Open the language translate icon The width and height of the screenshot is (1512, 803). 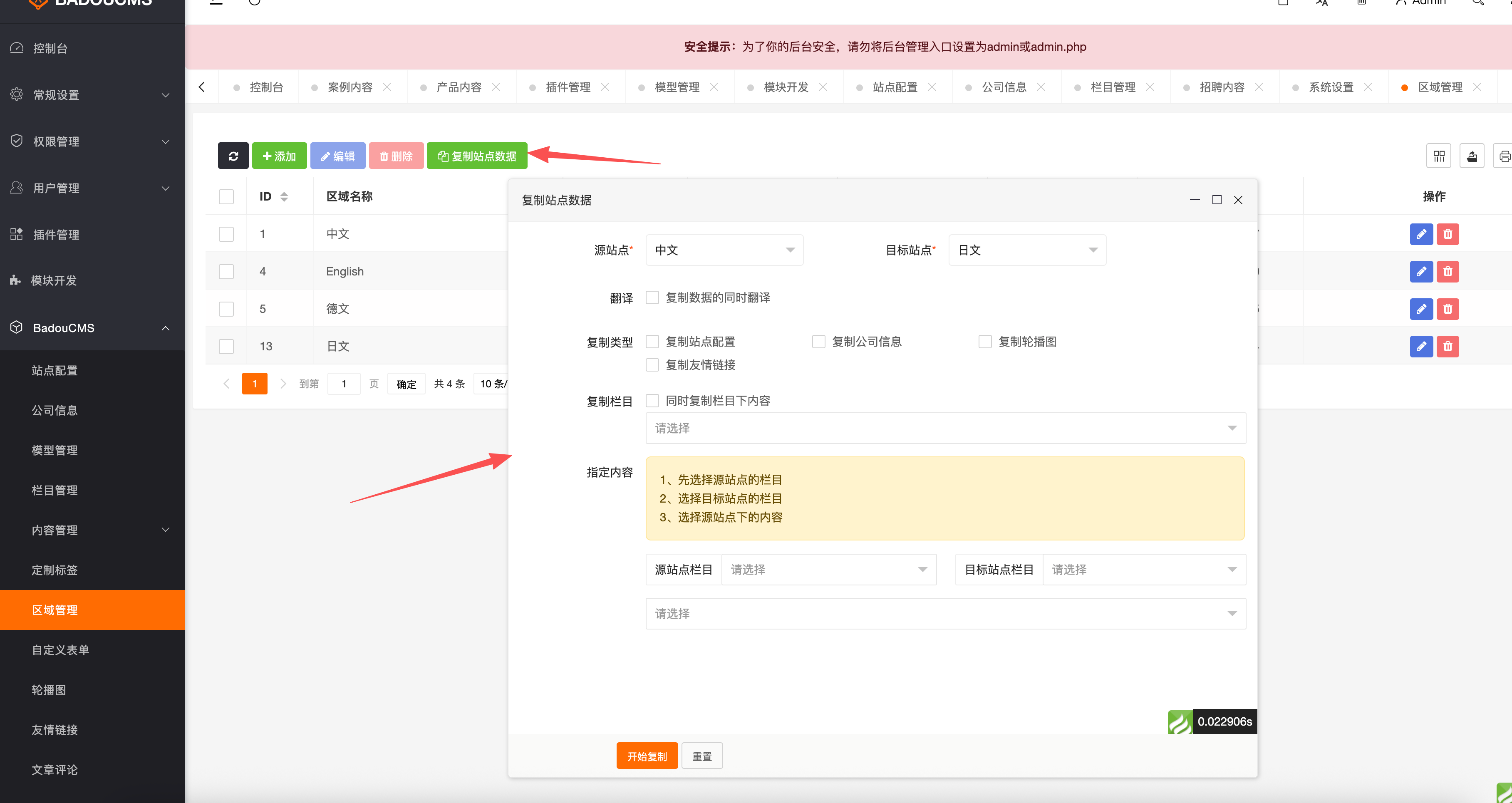click(1322, 2)
